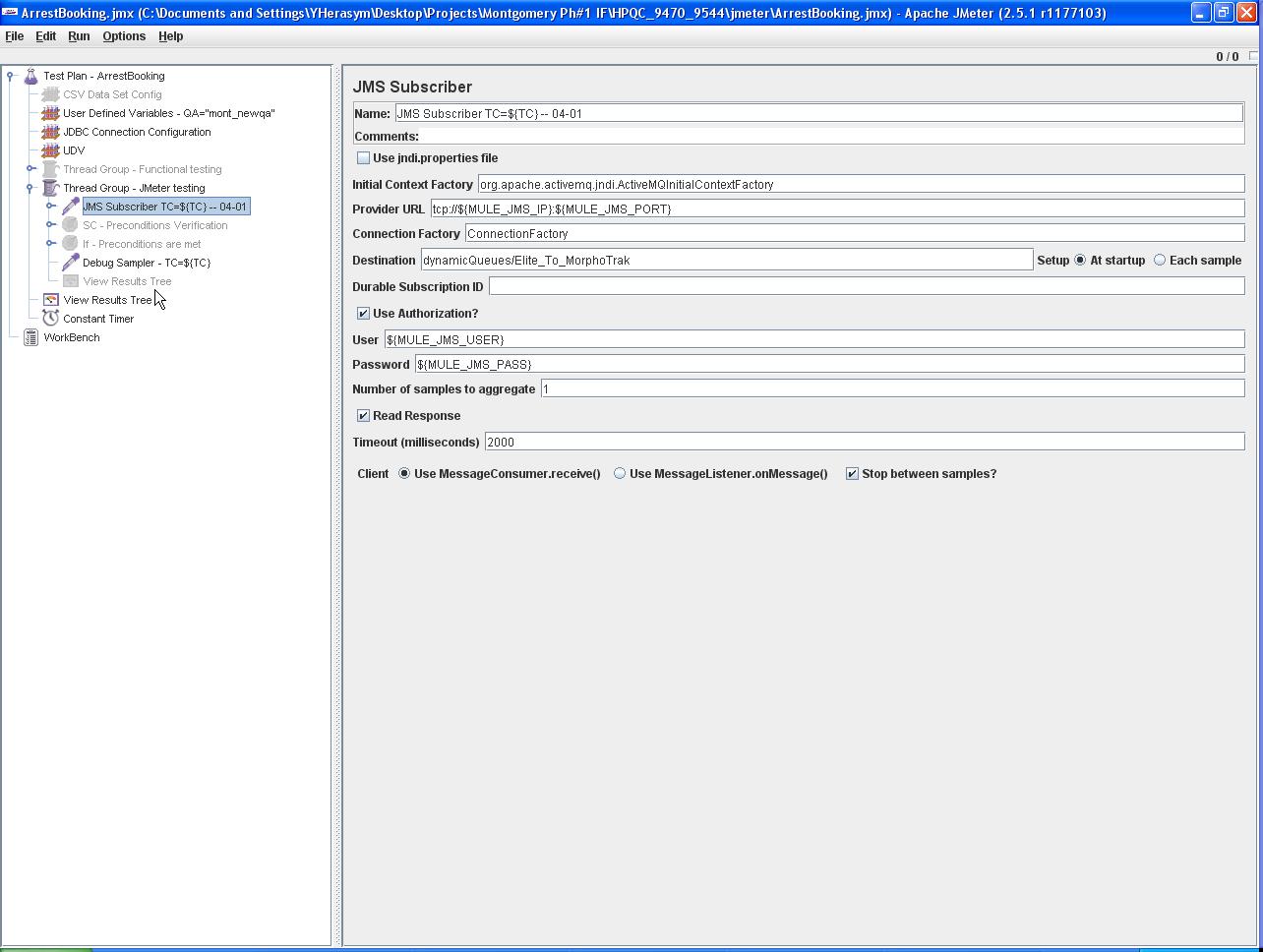The image size is (1263, 952).
Task: Disable Read Response
Action: click(x=364, y=415)
